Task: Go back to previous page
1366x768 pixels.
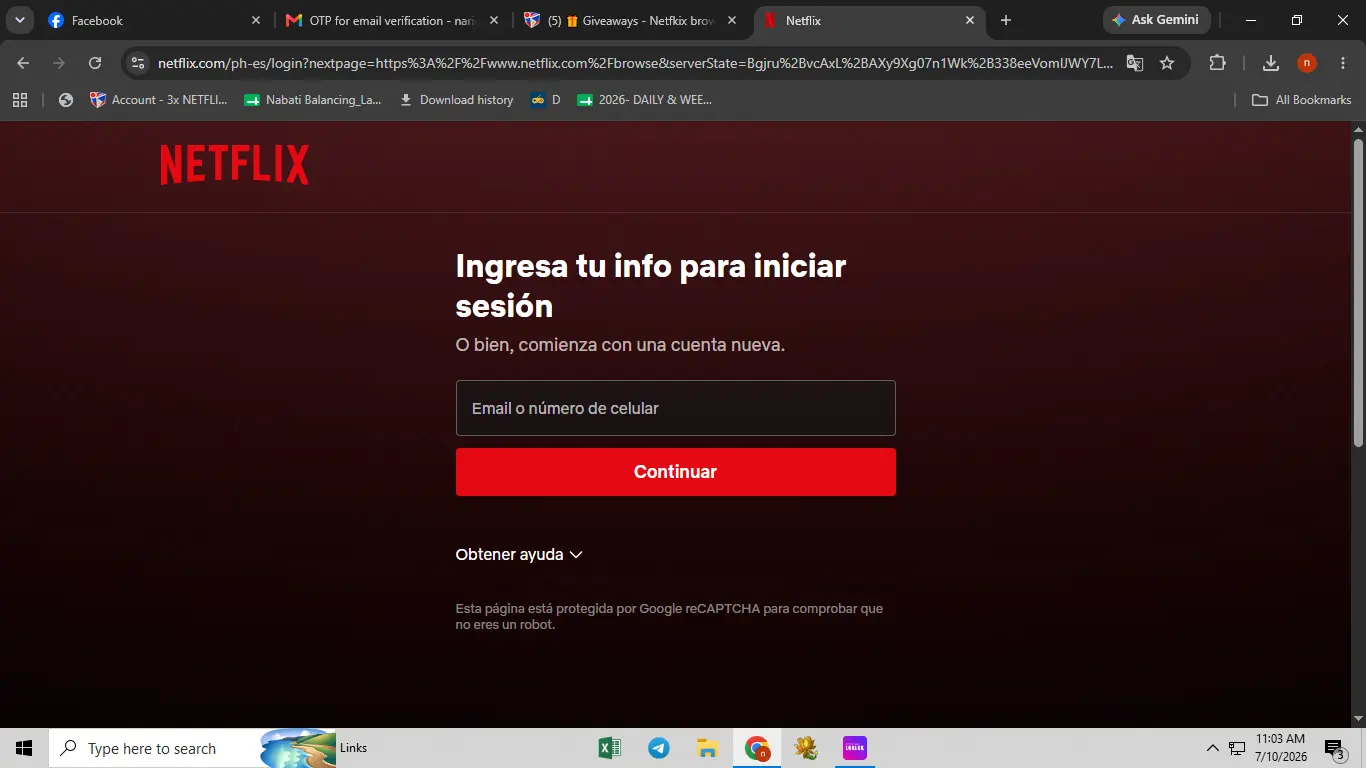Action: click(x=23, y=63)
